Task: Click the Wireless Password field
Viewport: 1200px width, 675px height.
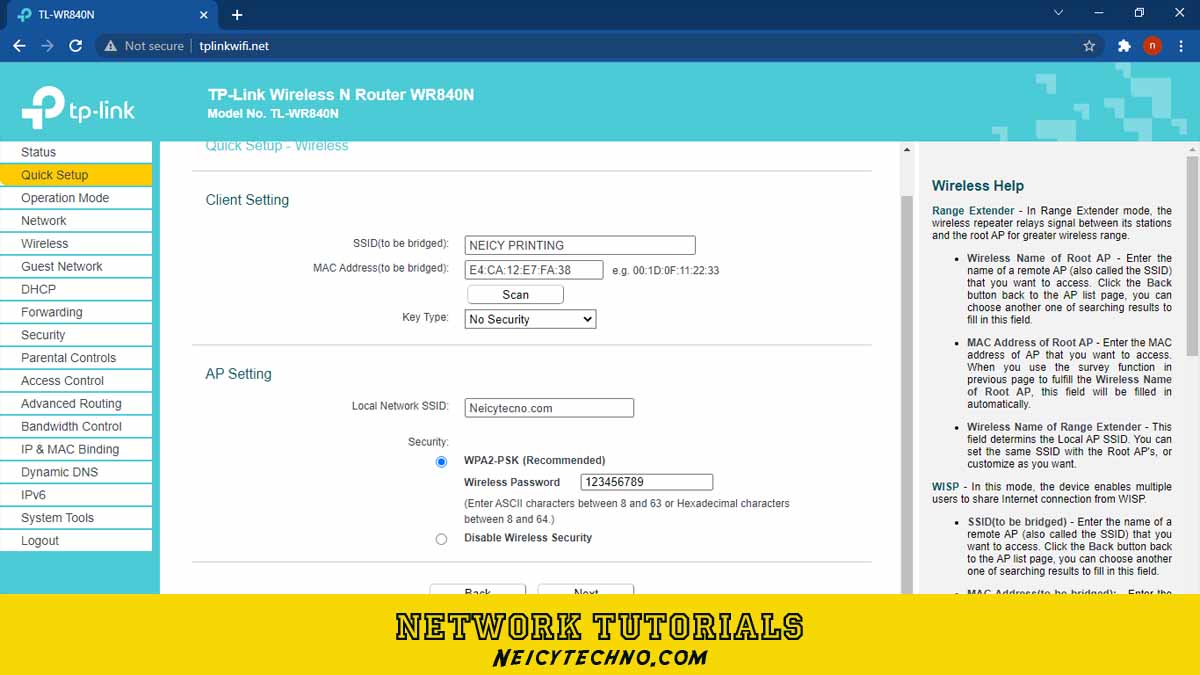Action: pyautogui.click(x=647, y=482)
